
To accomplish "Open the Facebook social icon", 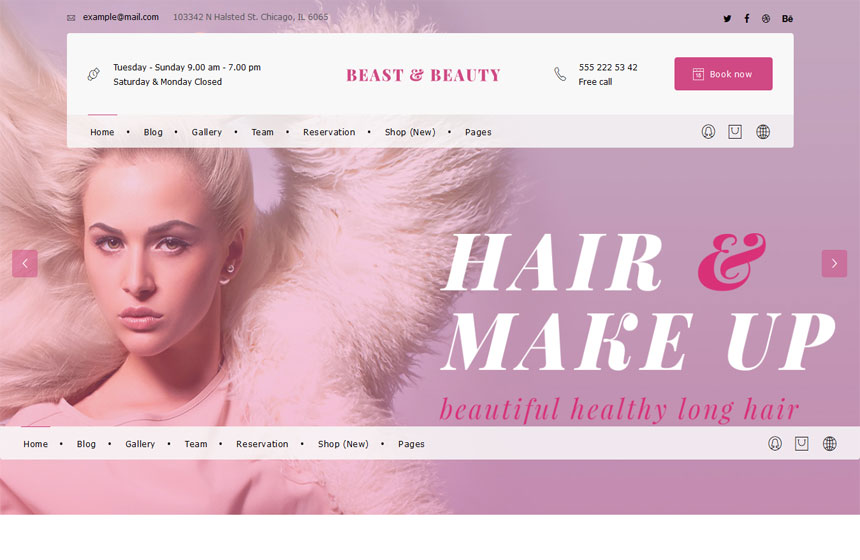I will pyautogui.click(x=746, y=19).
